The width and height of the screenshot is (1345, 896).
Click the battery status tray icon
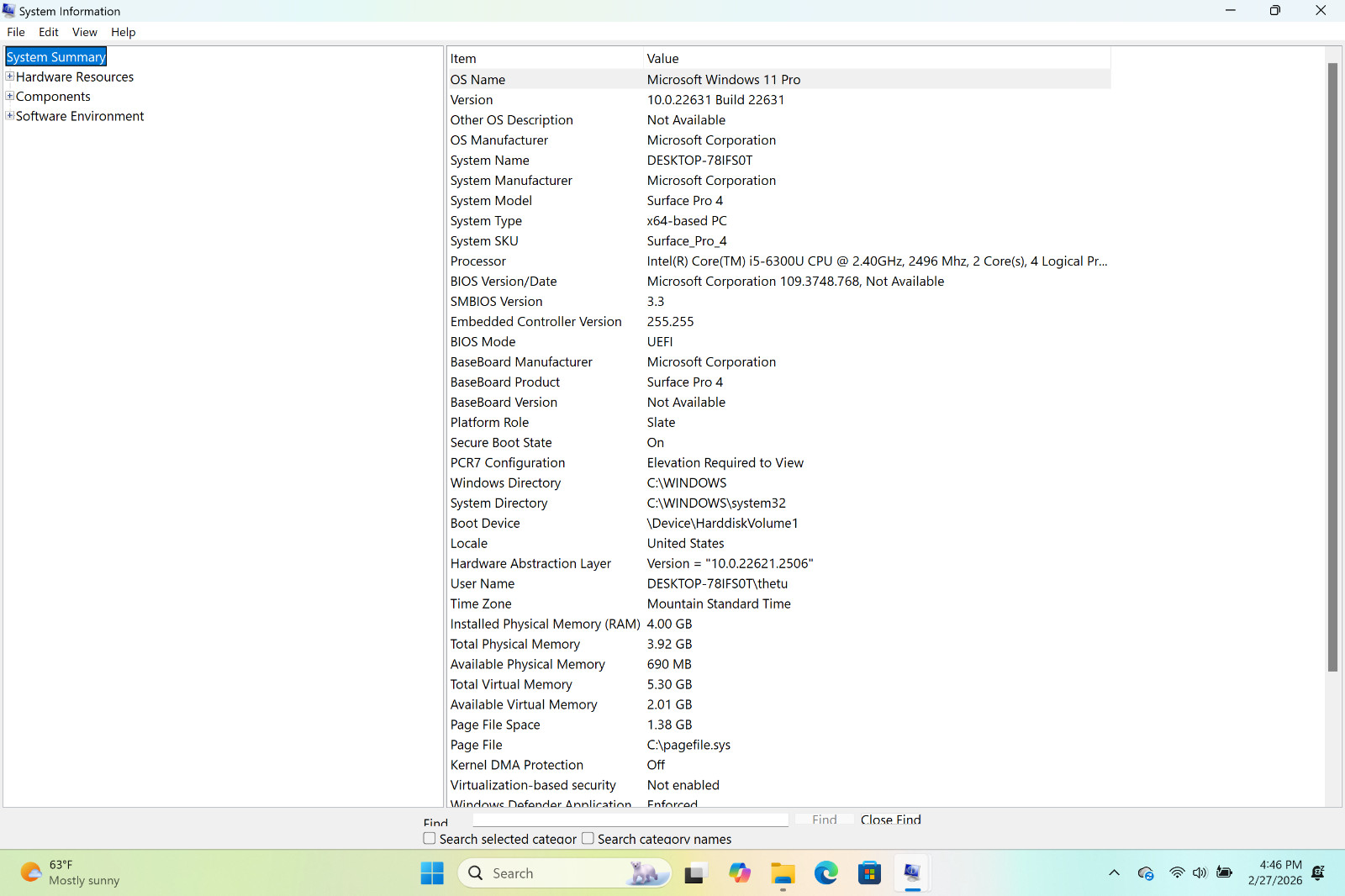tap(1225, 873)
